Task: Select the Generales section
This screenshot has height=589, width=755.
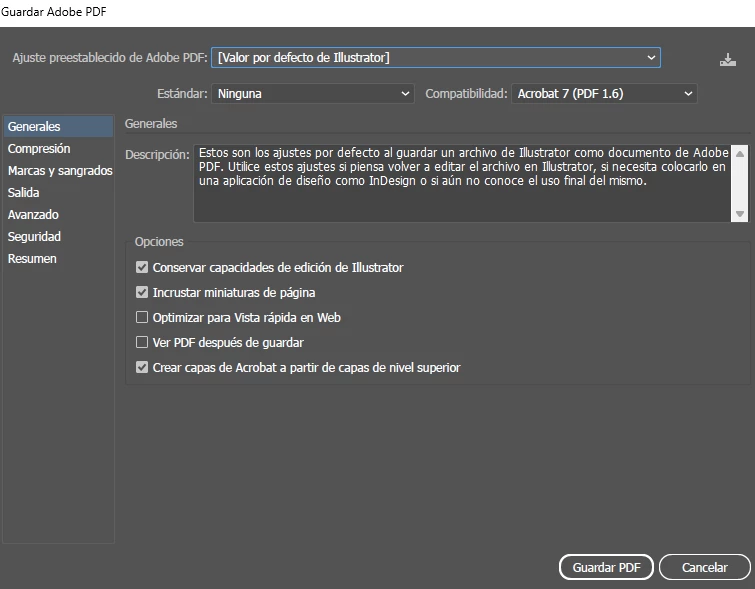Action: coord(58,127)
